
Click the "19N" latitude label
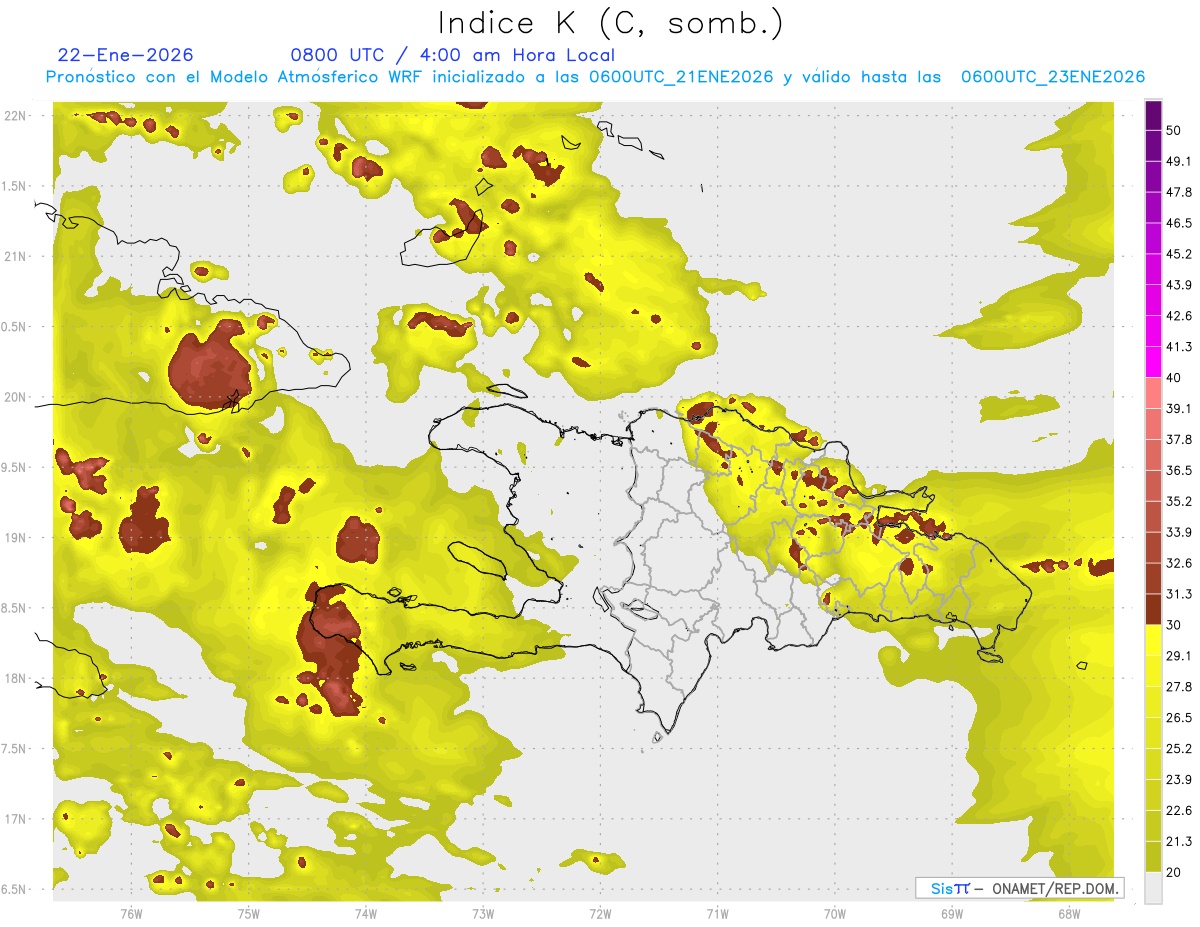(x=15, y=537)
